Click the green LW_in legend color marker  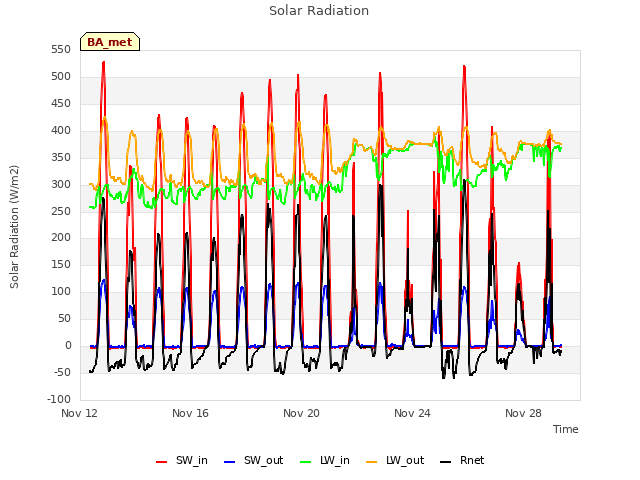(306, 462)
